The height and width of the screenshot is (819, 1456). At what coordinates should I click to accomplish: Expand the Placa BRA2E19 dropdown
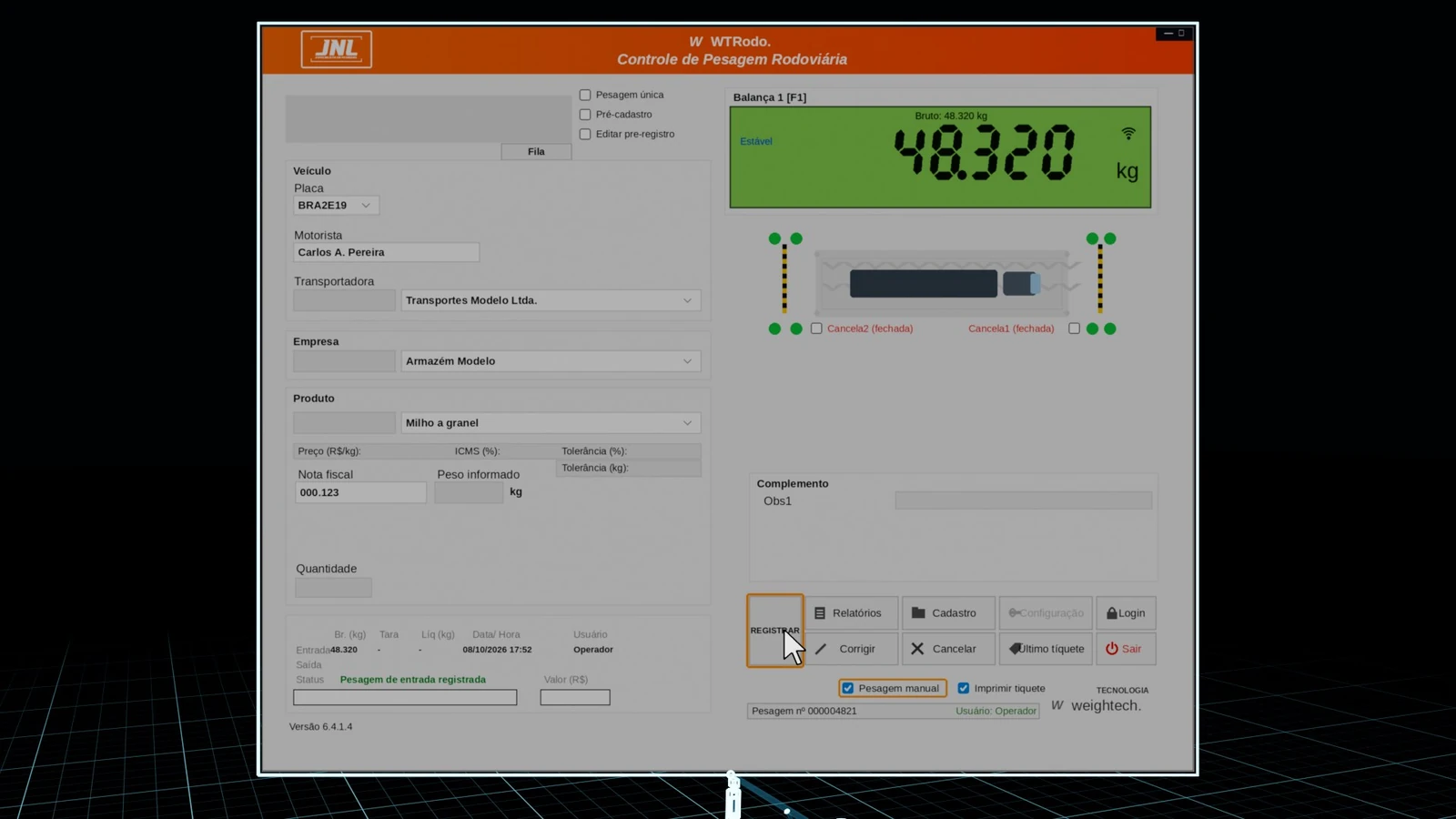(x=366, y=206)
